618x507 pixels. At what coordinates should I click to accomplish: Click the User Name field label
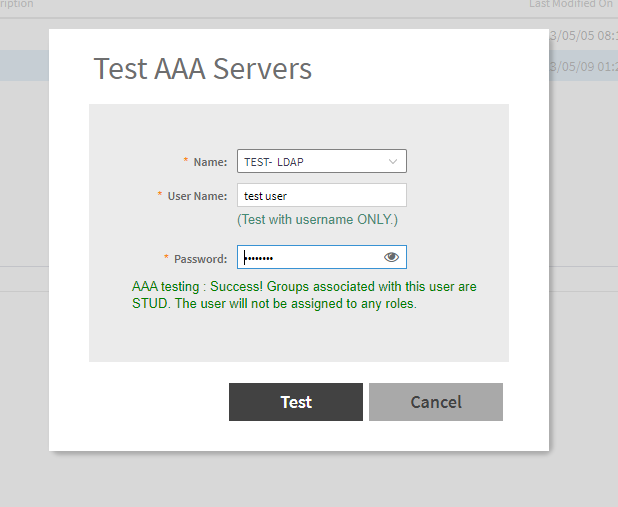pos(197,196)
